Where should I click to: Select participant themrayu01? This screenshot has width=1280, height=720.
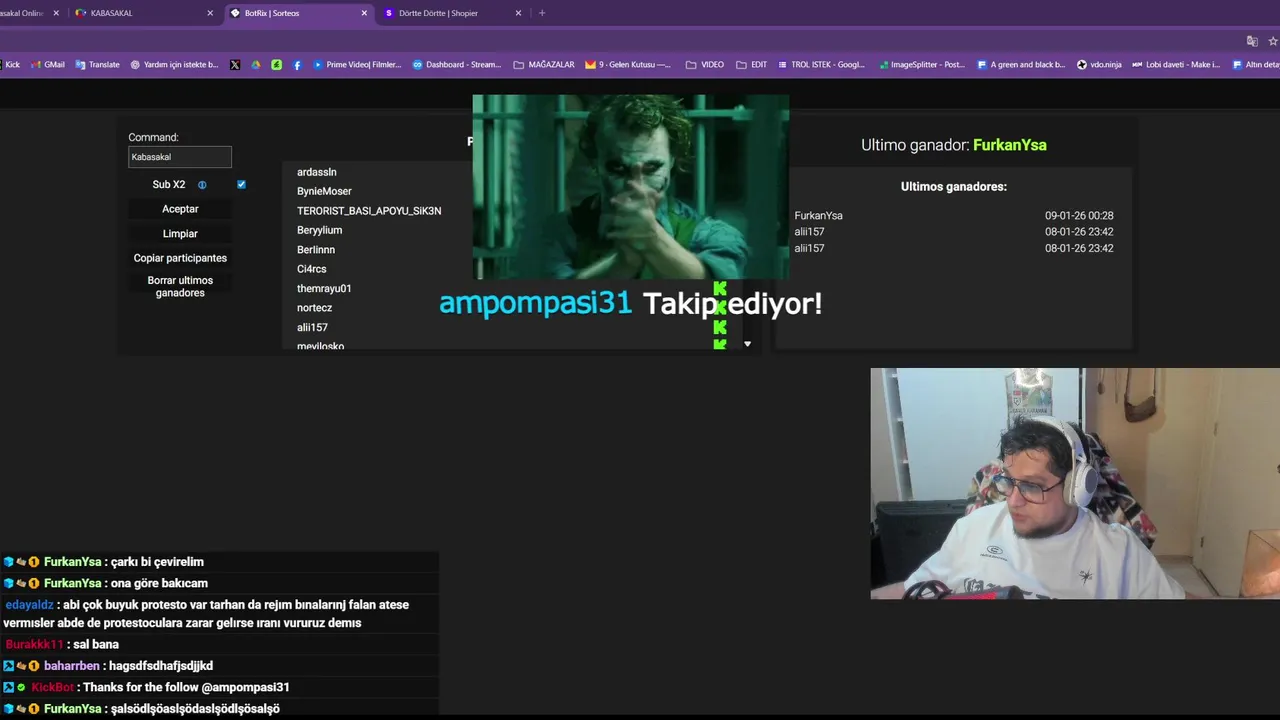click(x=324, y=289)
